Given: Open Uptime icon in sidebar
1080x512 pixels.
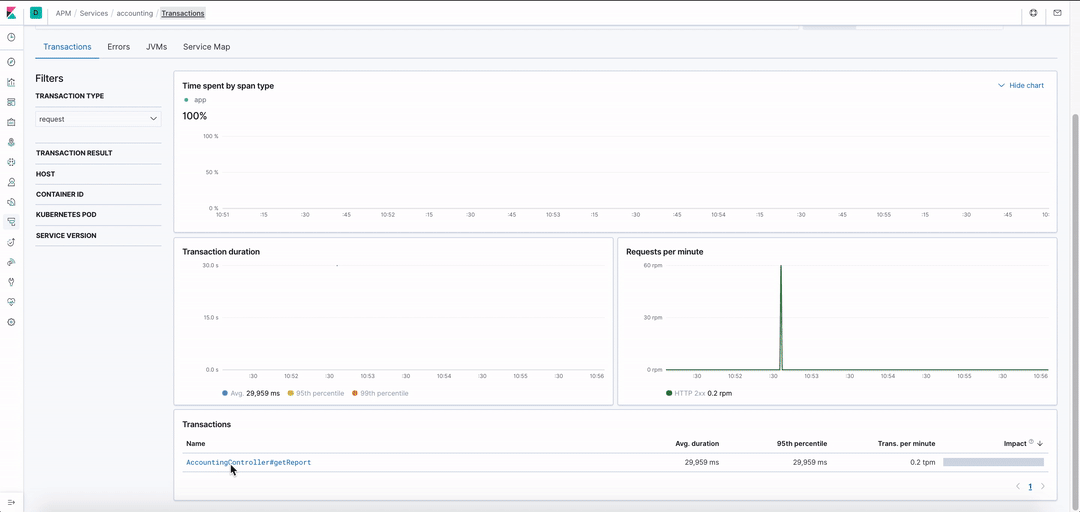Looking at the screenshot, I should pos(11,242).
